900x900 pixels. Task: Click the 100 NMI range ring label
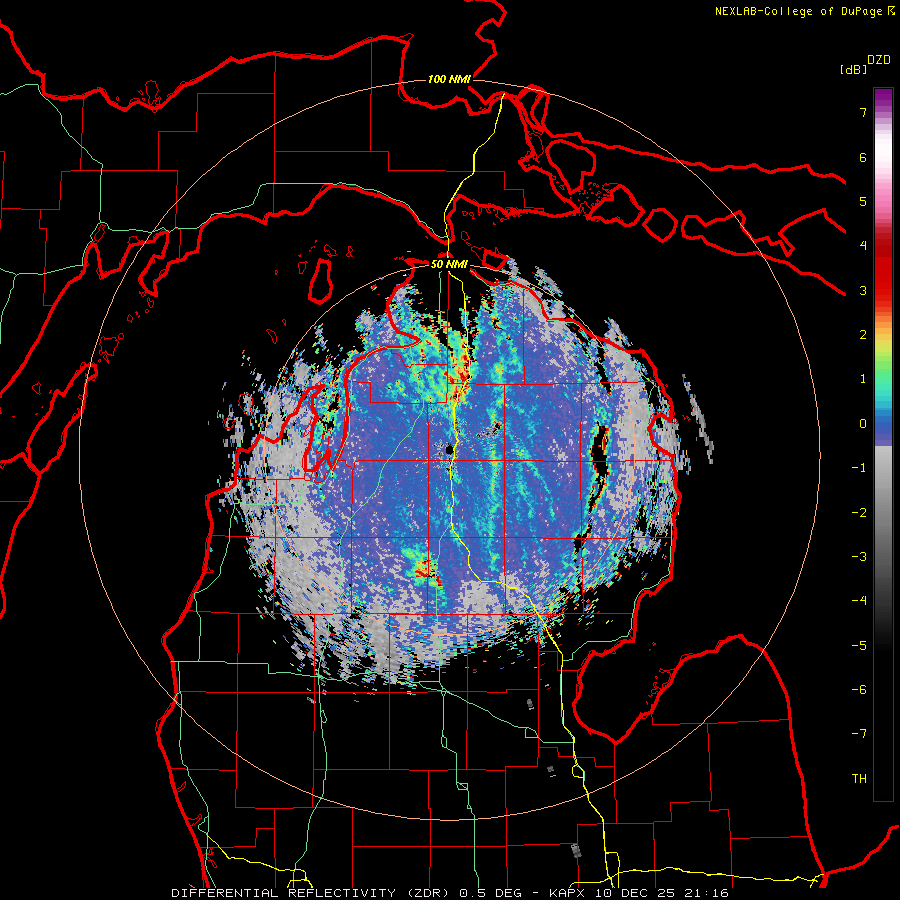point(449,79)
